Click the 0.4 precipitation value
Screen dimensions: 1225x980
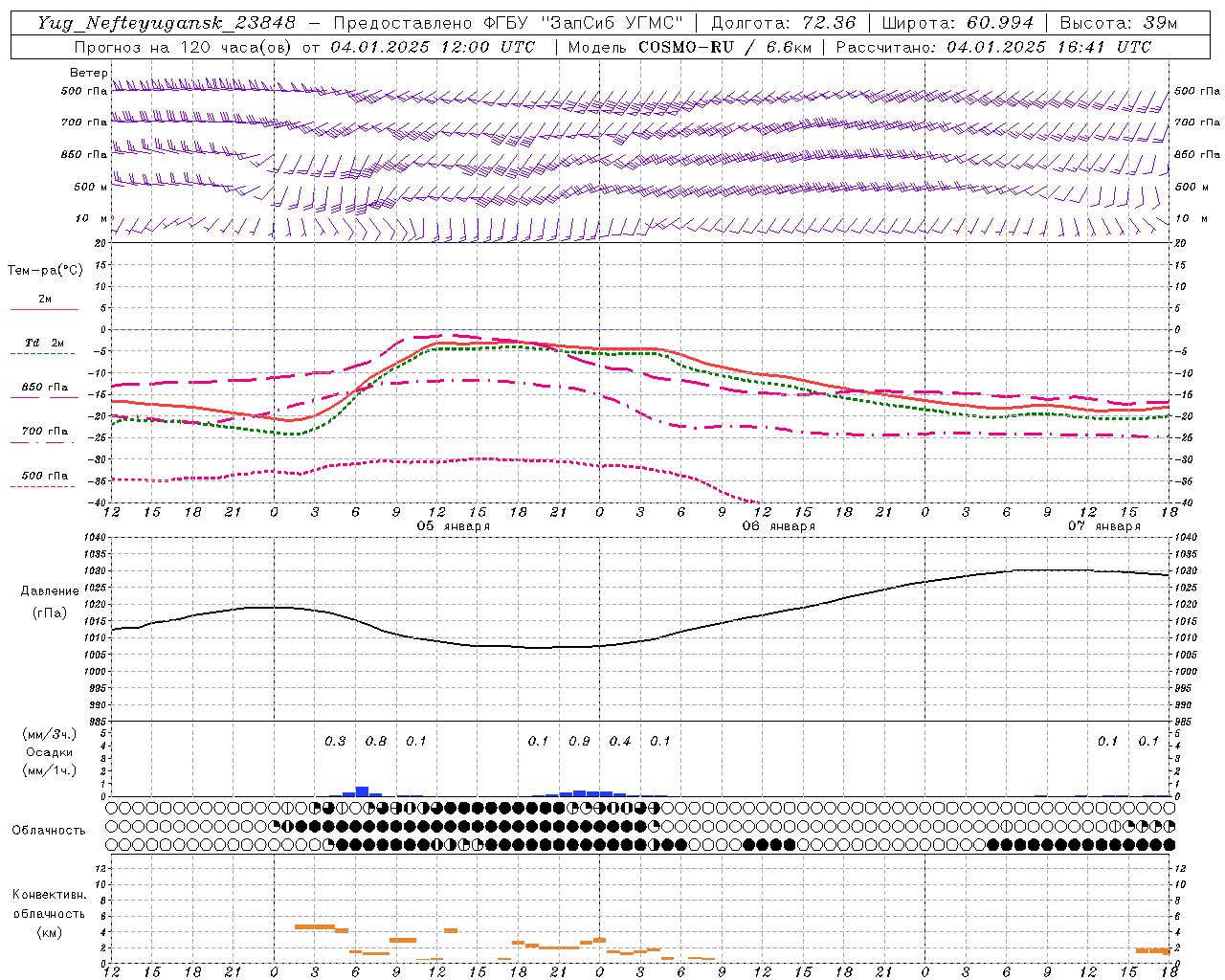click(620, 741)
